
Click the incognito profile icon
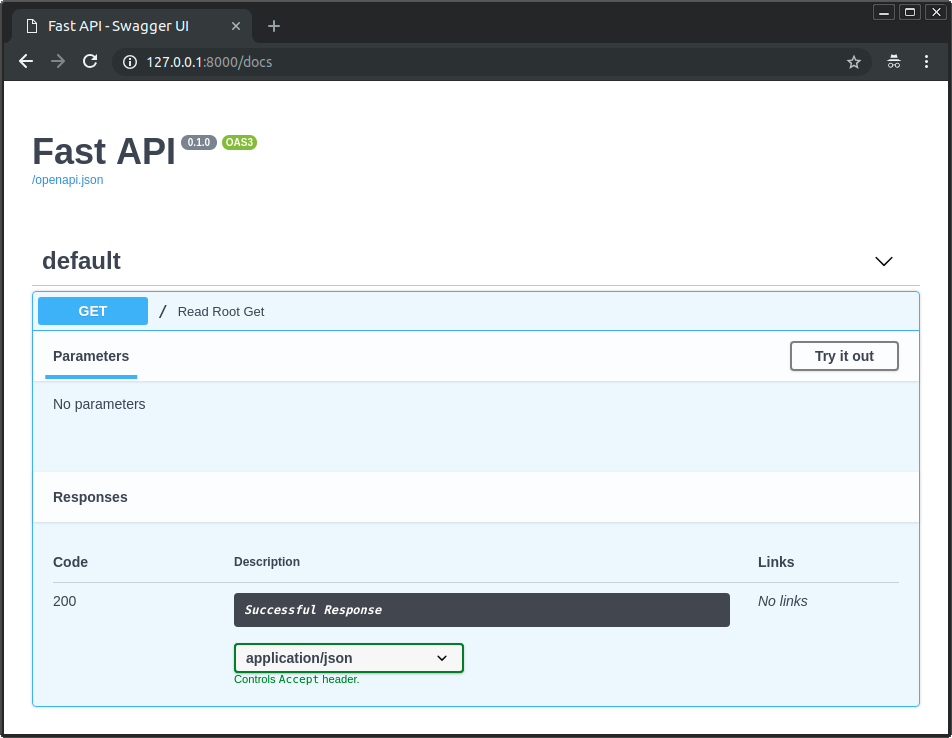pyautogui.click(x=894, y=62)
